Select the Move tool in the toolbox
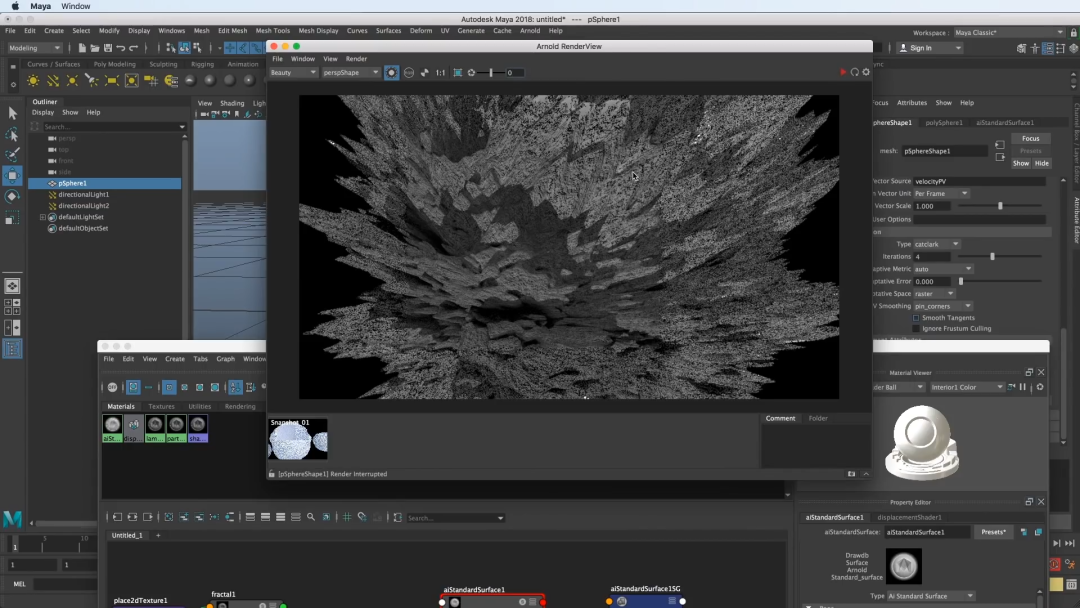1080x608 pixels. (x=12, y=175)
